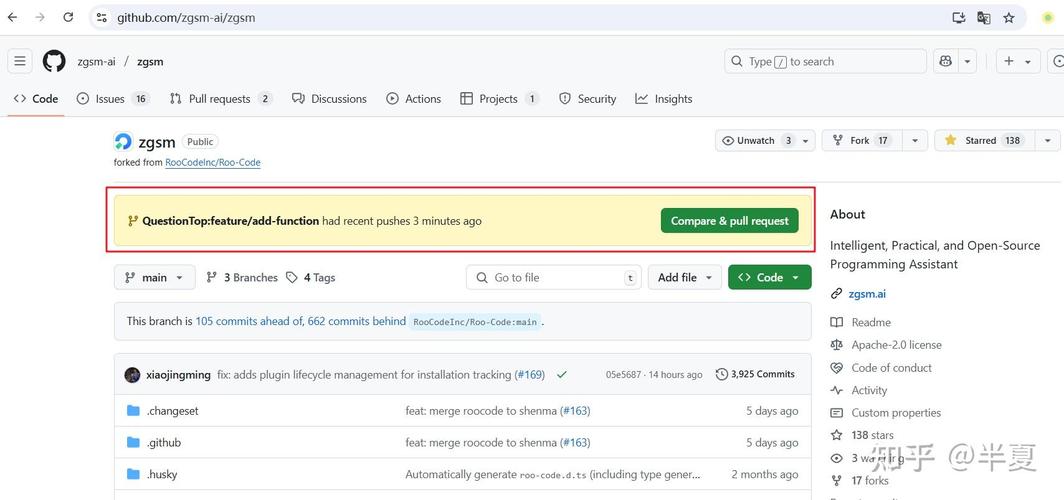Screen dimensions: 1064x500
Task: Open the GitHub hamburger navigation menu
Action: click(20, 61)
